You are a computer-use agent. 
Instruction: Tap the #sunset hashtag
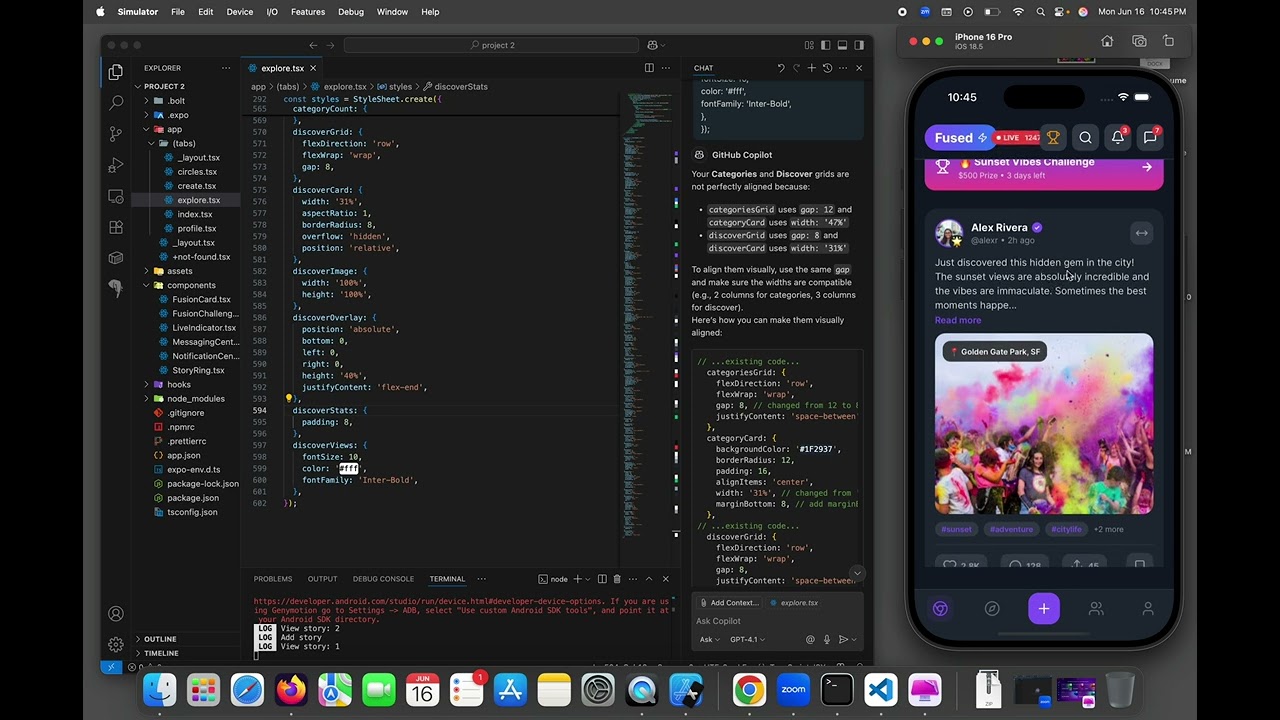point(956,529)
